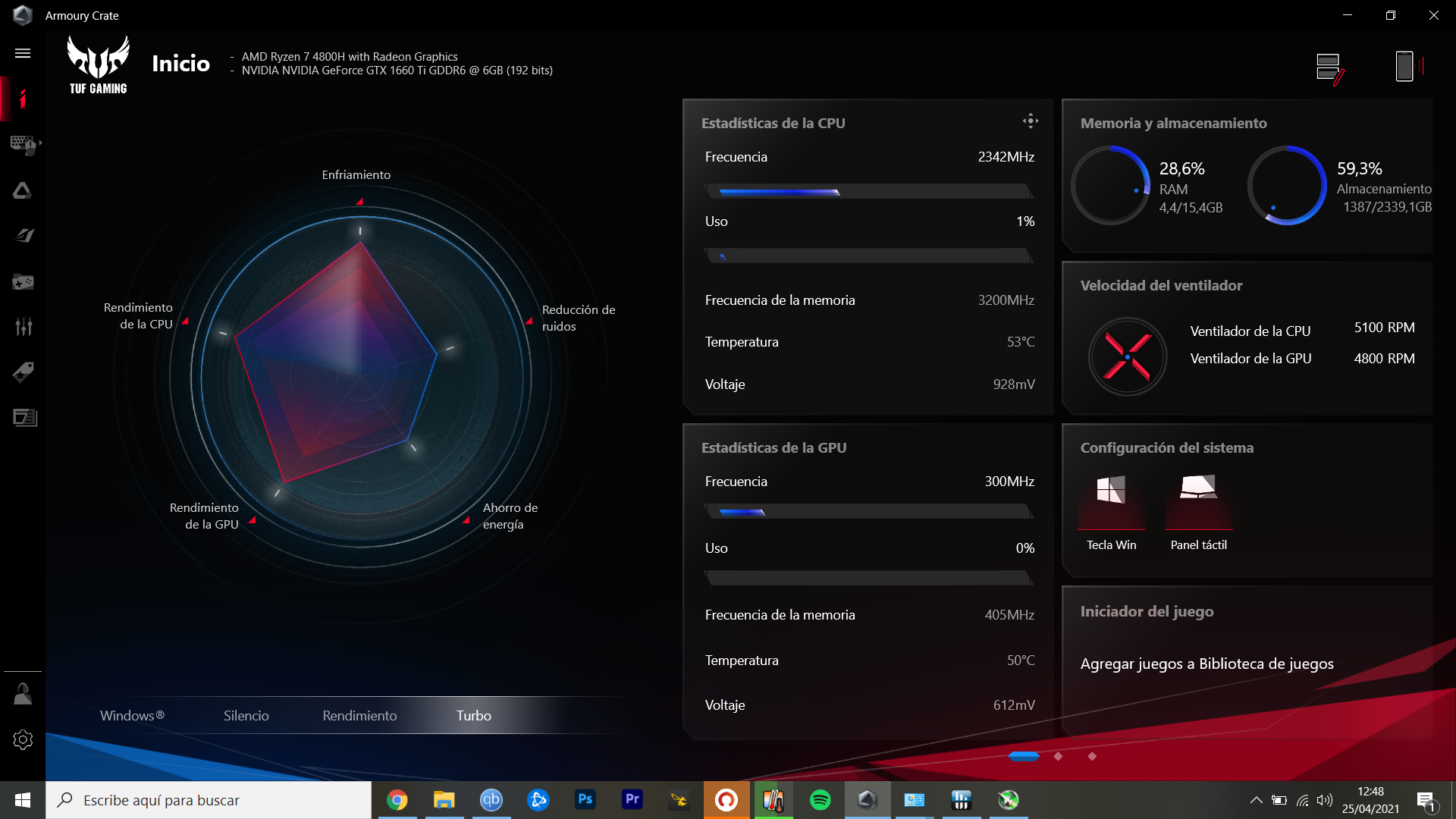This screenshot has height=819, width=1456.
Task: Click the edit layout icon at top right
Action: [x=1330, y=68]
